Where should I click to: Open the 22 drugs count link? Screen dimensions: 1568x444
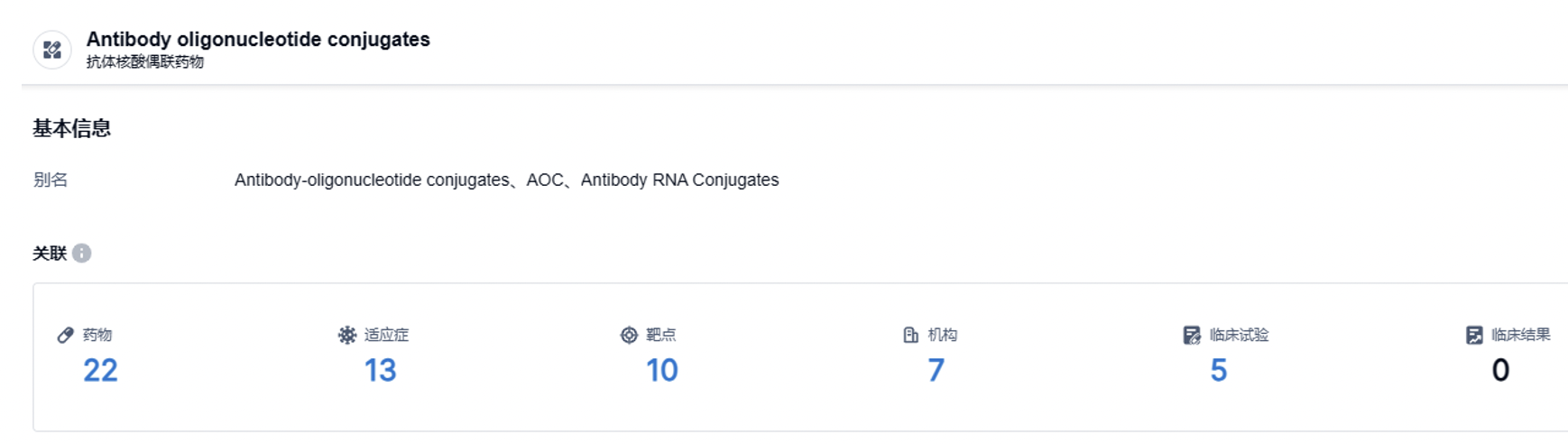click(100, 370)
